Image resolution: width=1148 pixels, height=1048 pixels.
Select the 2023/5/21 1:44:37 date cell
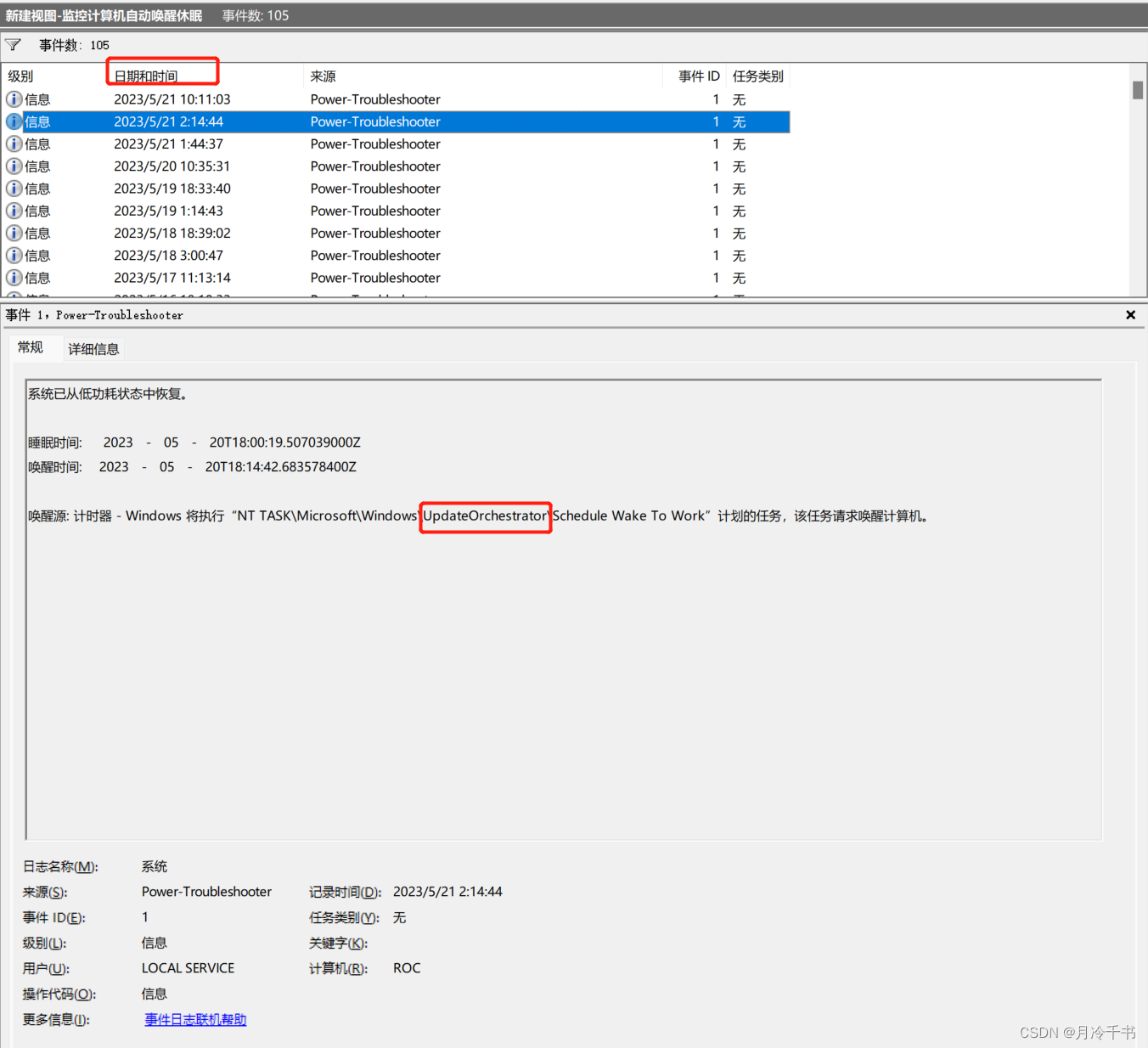[169, 144]
